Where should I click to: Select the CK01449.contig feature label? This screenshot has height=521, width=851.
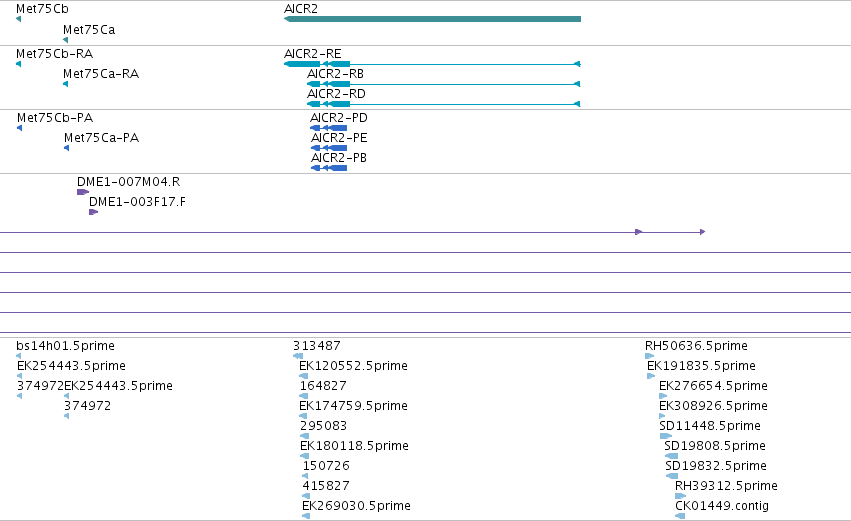pyautogui.click(x=722, y=506)
